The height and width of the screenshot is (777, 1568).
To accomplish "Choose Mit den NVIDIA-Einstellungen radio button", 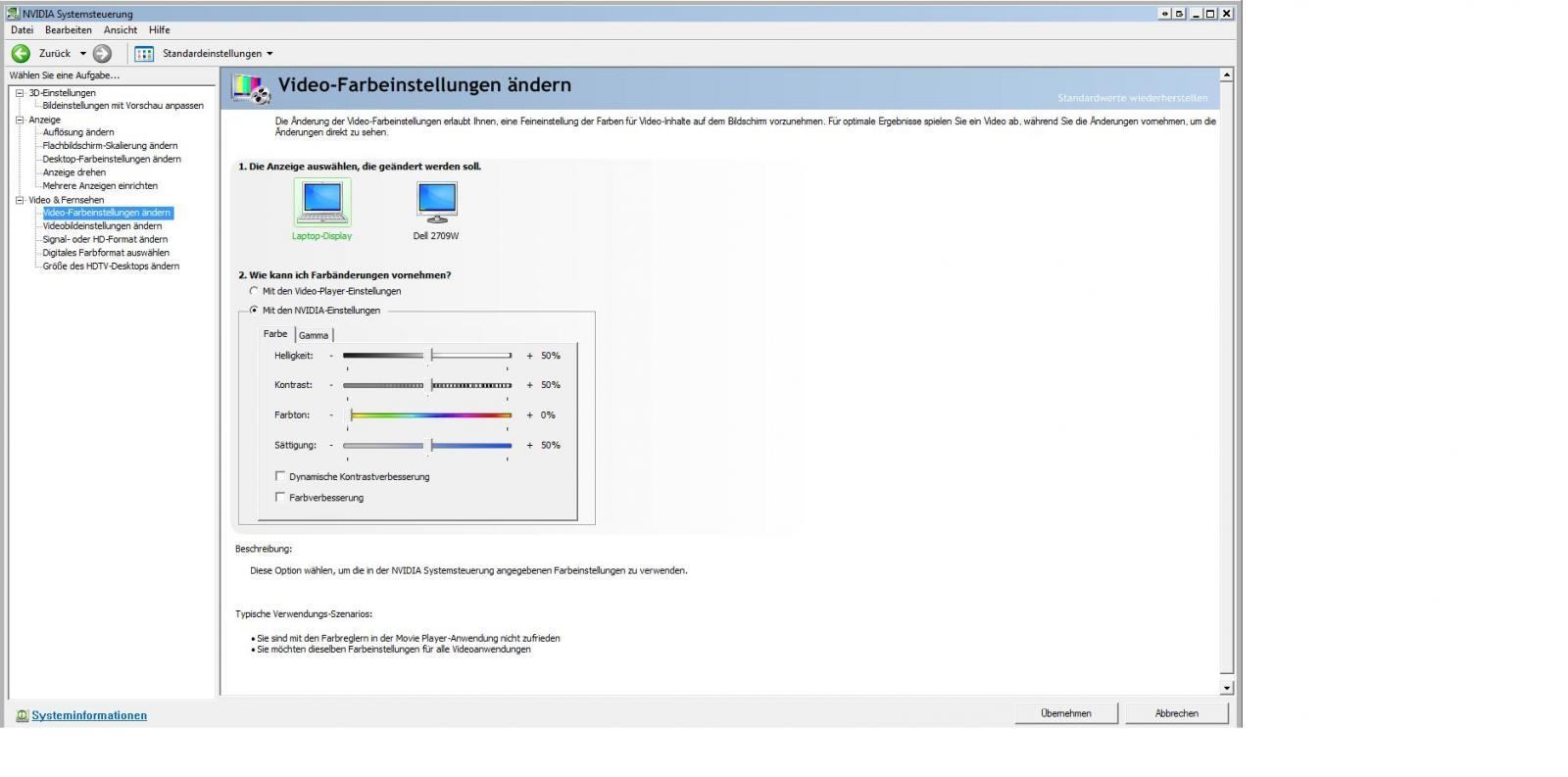I will (x=254, y=311).
